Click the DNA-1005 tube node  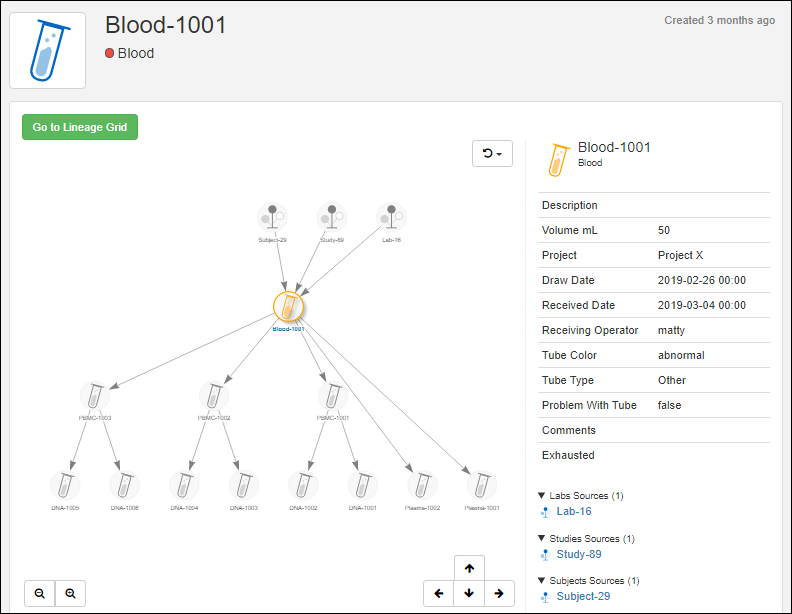click(65, 485)
